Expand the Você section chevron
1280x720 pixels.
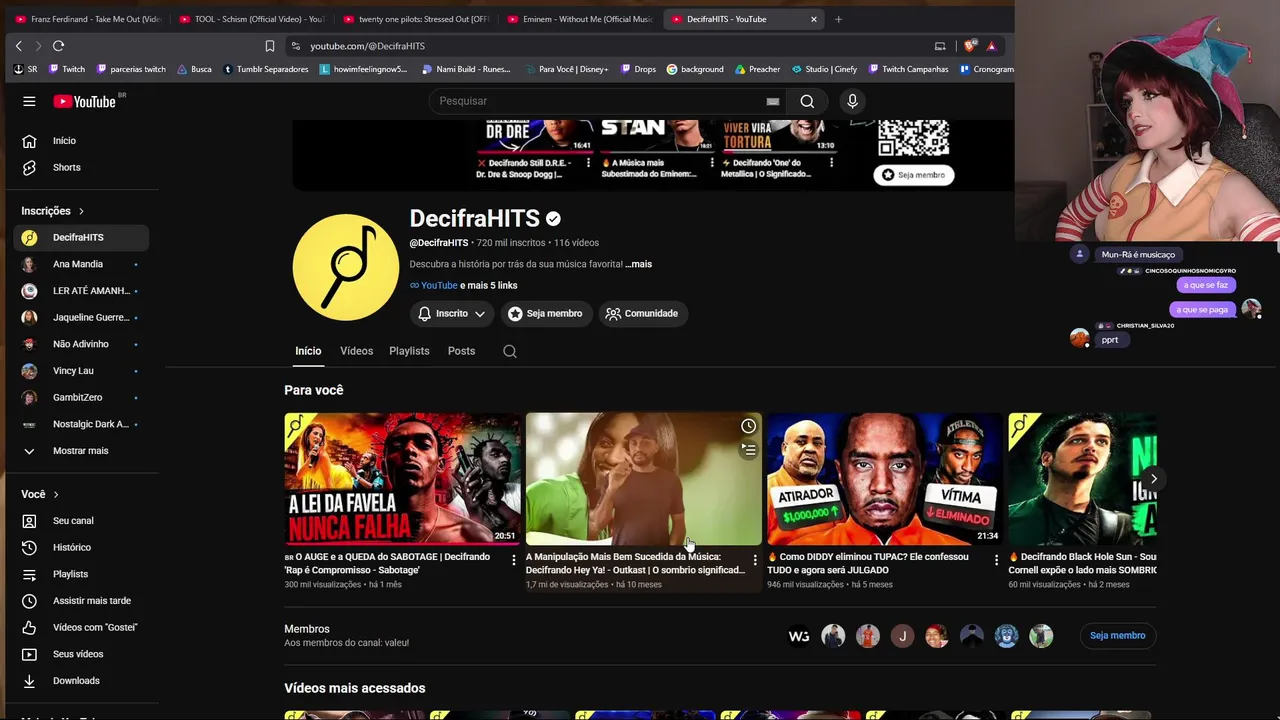coord(56,494)
